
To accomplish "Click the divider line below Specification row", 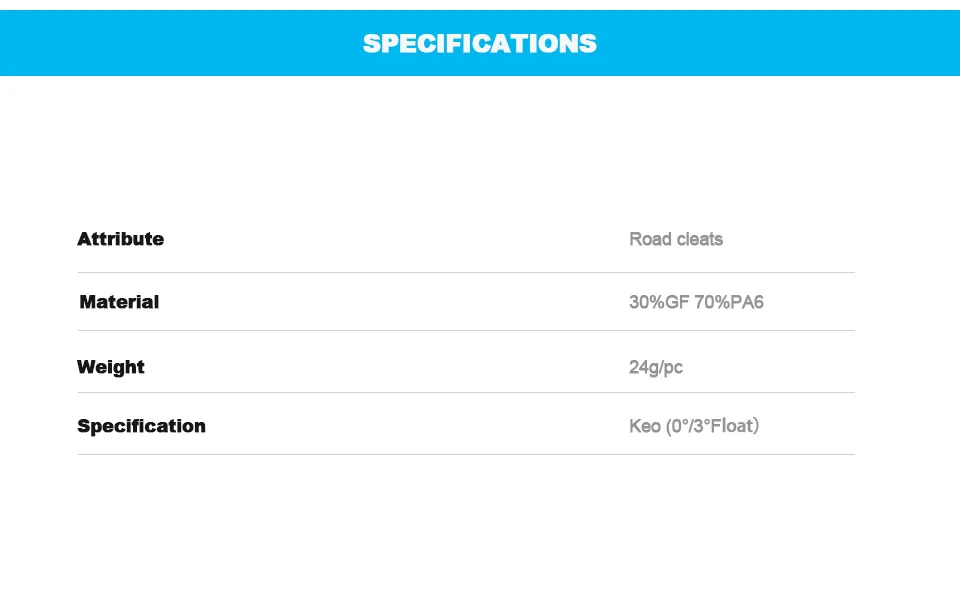I will pos(466,454).
